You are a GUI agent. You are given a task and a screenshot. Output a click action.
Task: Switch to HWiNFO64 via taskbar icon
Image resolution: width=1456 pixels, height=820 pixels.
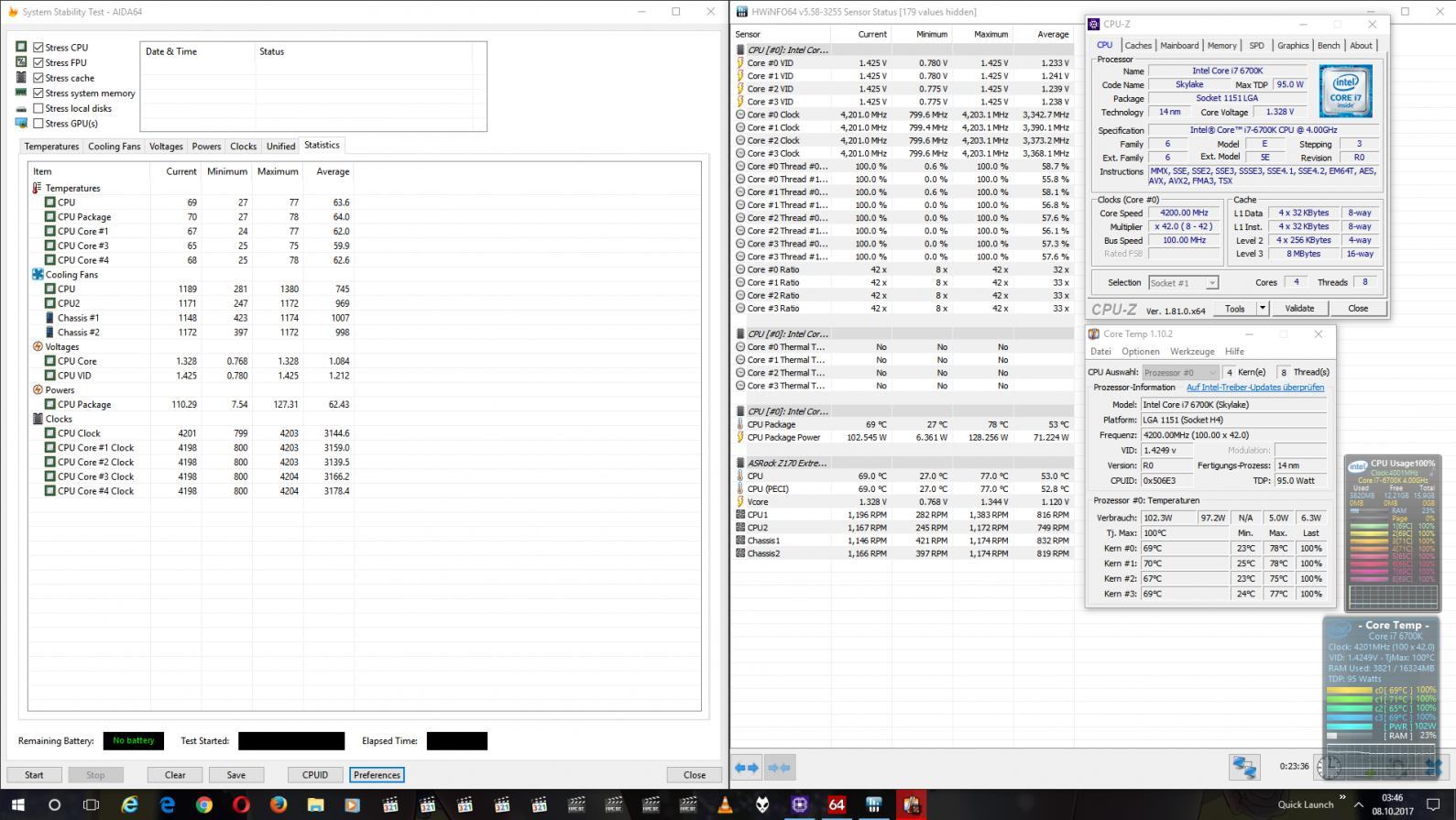pos(874,805)
